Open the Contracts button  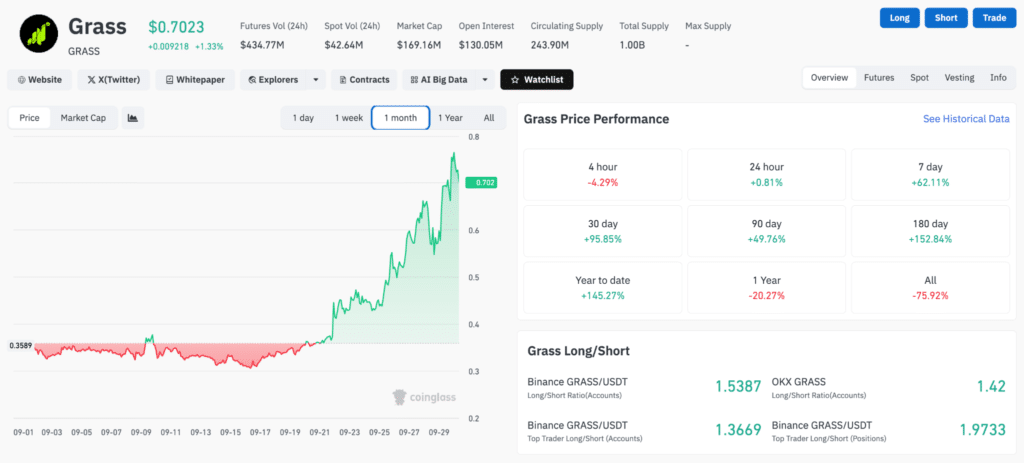tap(364, 80)
